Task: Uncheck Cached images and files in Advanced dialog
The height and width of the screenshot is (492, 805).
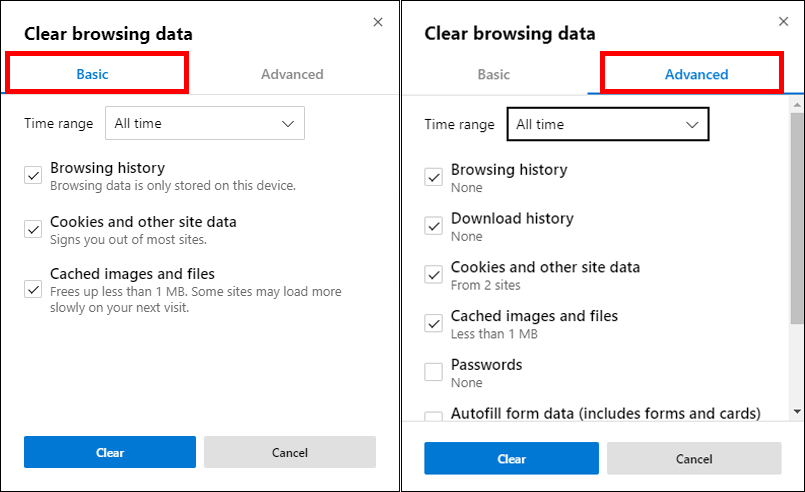Action: coord(433,324)
